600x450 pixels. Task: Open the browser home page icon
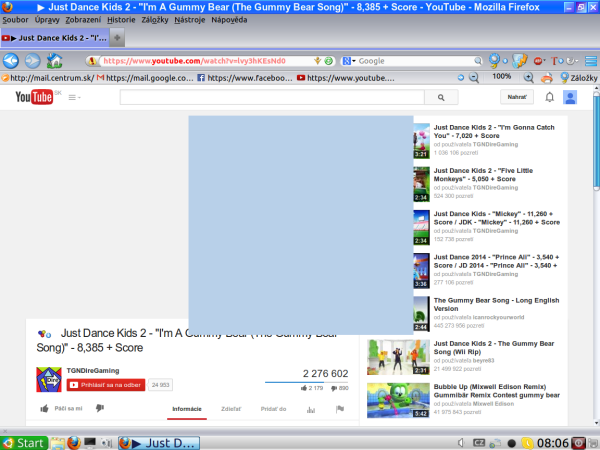click(x=54, y=60)
